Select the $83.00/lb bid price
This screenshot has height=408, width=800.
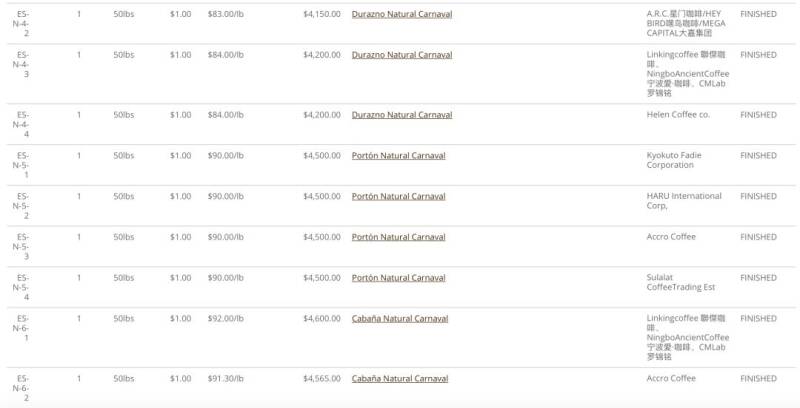coord(226,14)
